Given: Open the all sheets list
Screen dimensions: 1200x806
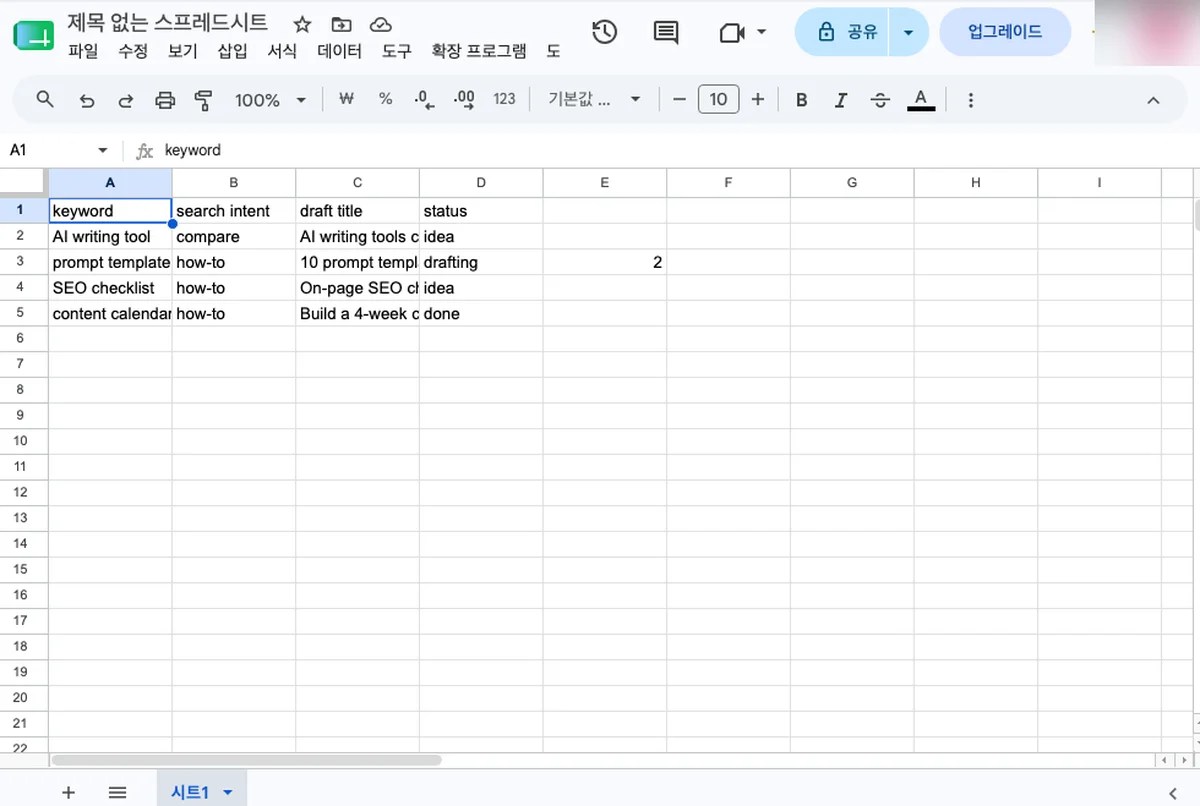Looking at the screenshot, I should click(x=117, y=792).
